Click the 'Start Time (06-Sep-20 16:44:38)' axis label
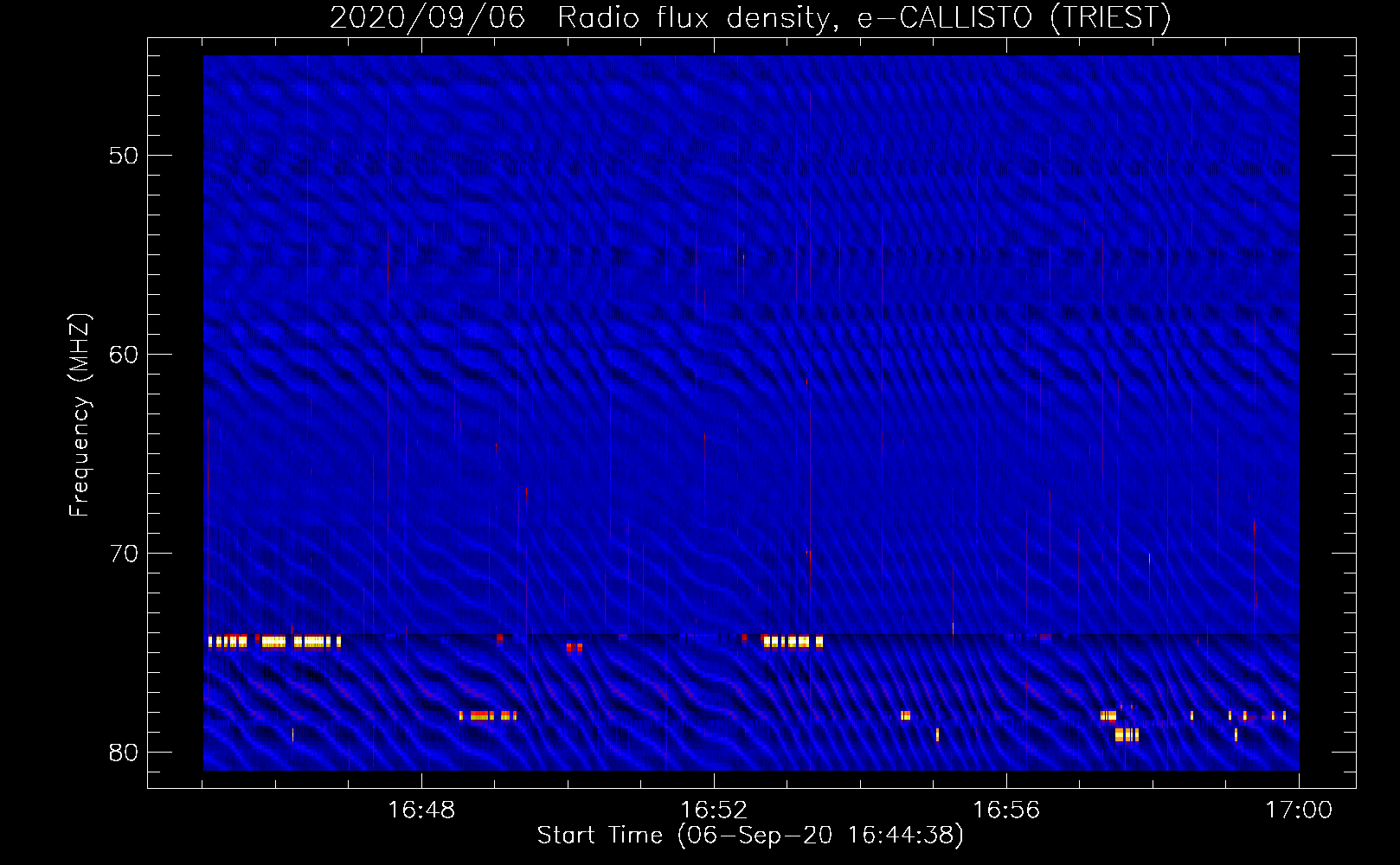The image size is (1400, 865). click(750, 836)
